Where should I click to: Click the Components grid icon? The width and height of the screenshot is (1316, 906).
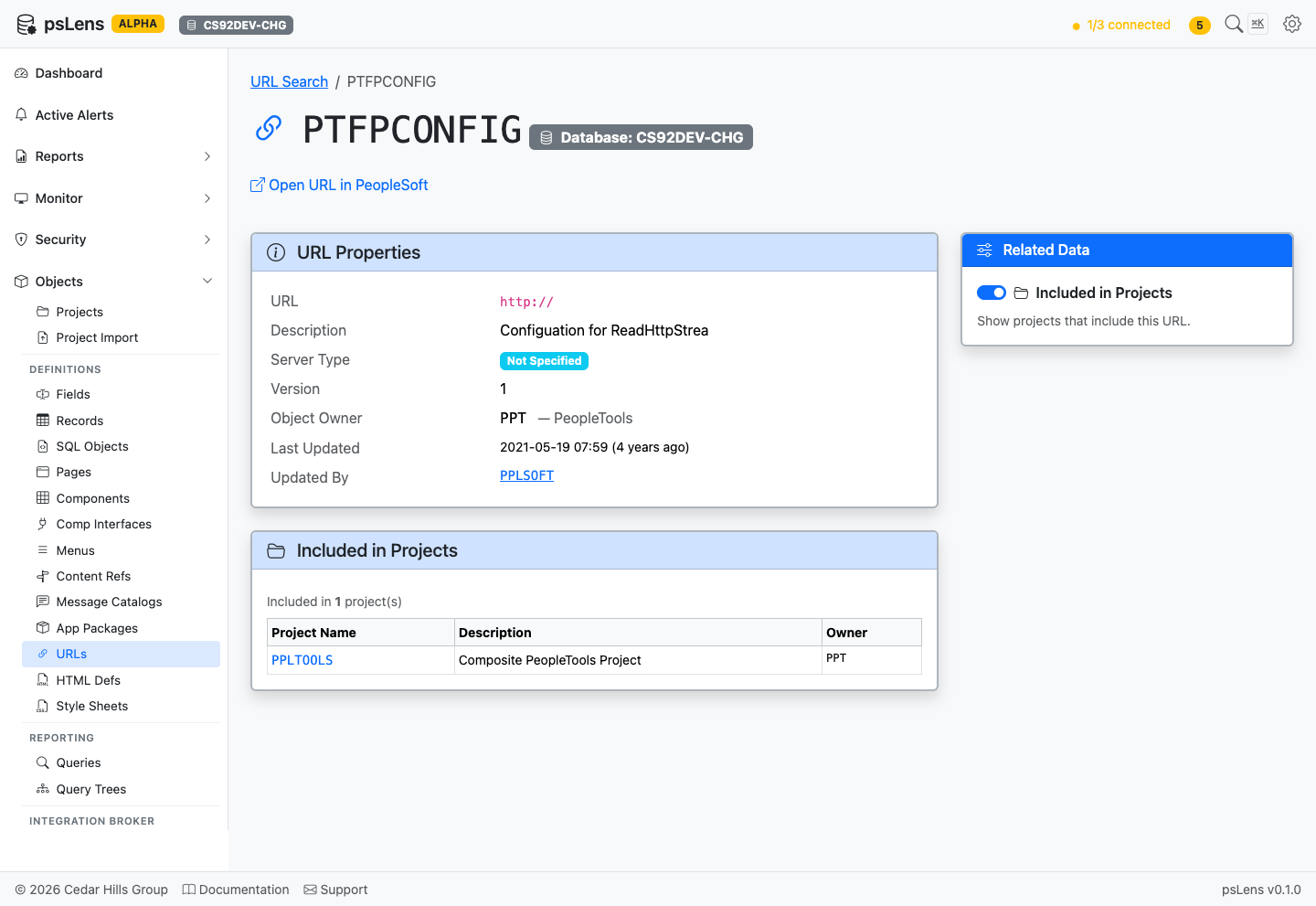pyautogui.click(x=43, y=498)
